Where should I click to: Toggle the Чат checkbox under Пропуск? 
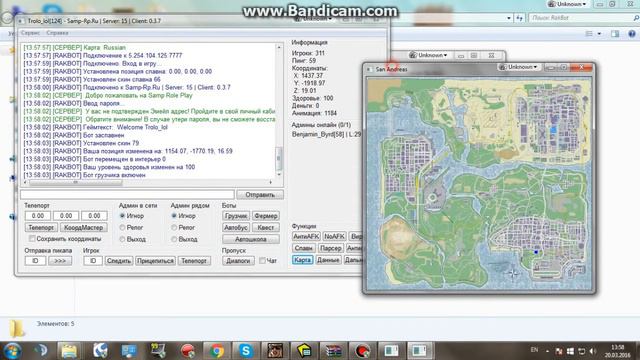coord(262,260)
